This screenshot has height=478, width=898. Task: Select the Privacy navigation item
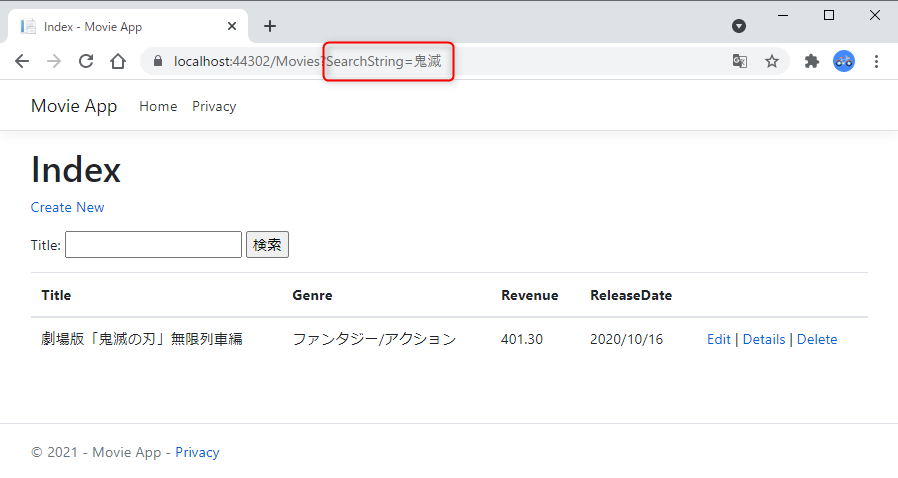(214, 106)
